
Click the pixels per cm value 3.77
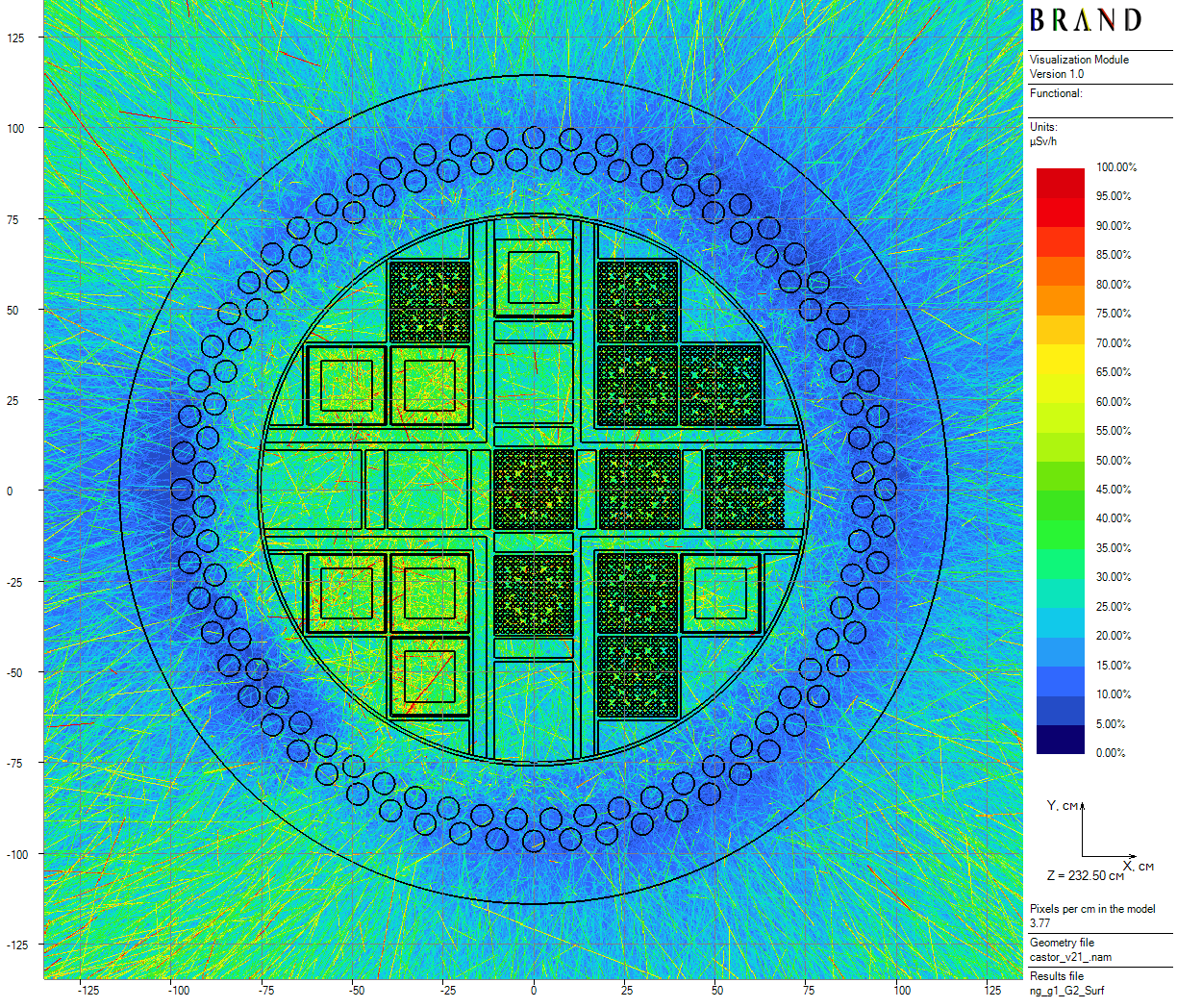click(x=1039, y=923)
